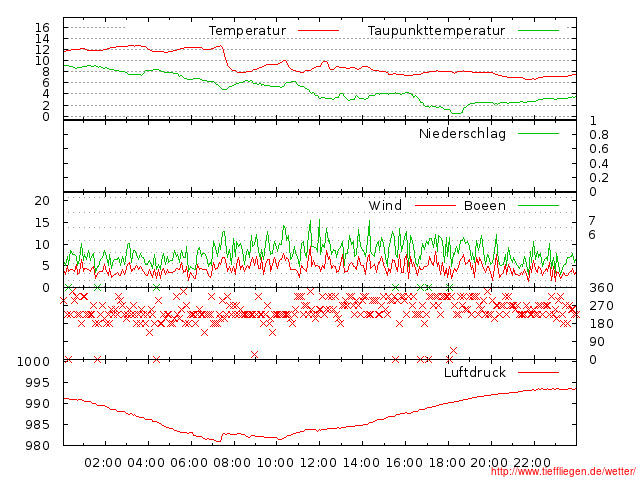Click the 360 wind direction axis value
The image size is (640, 480).
601,288
